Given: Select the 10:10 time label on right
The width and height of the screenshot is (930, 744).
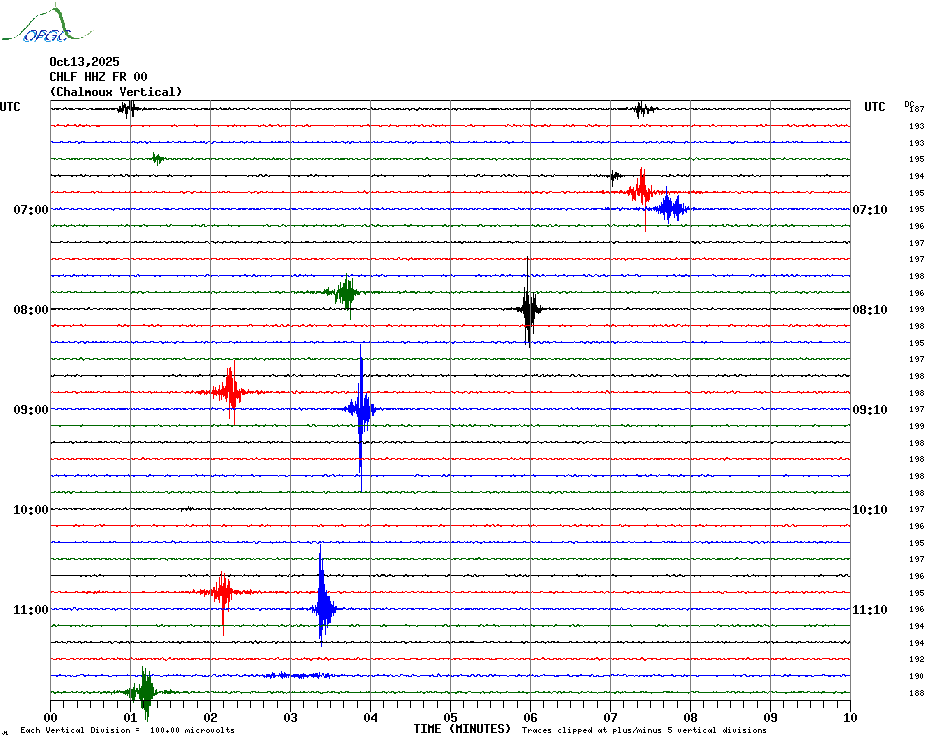Looking at the screenshot, I should [x=870, y=510].
